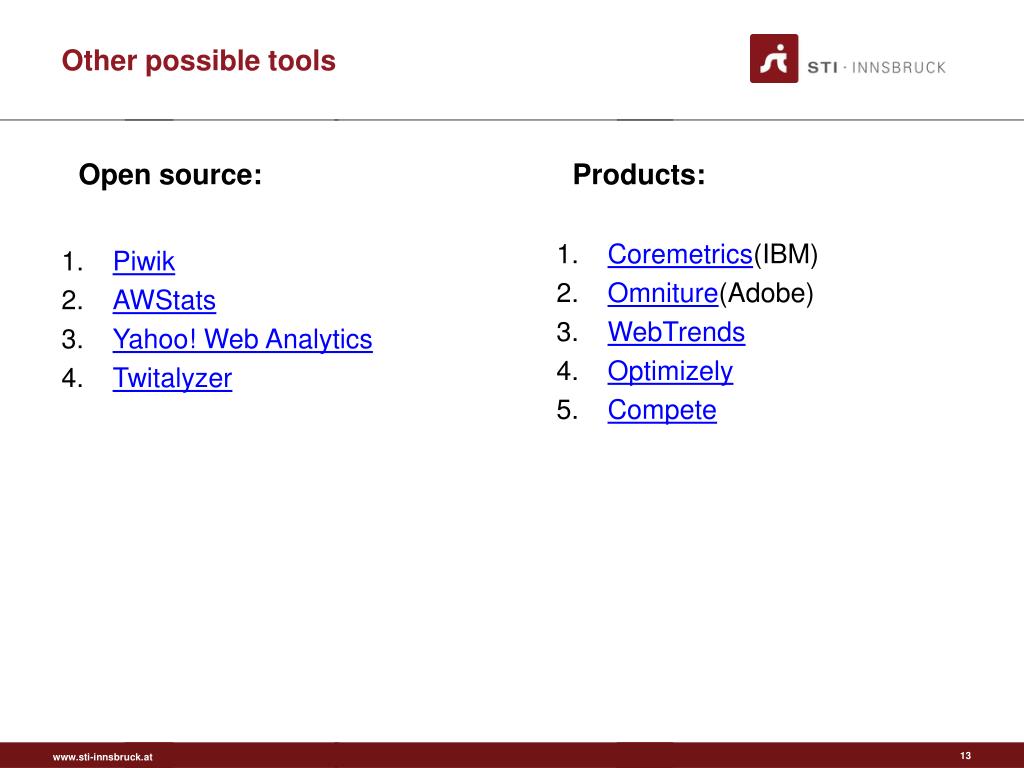Select the 'Open source:' heading
The height and width of the screenshot is (768, 1024).
click(x=170, y=175)
